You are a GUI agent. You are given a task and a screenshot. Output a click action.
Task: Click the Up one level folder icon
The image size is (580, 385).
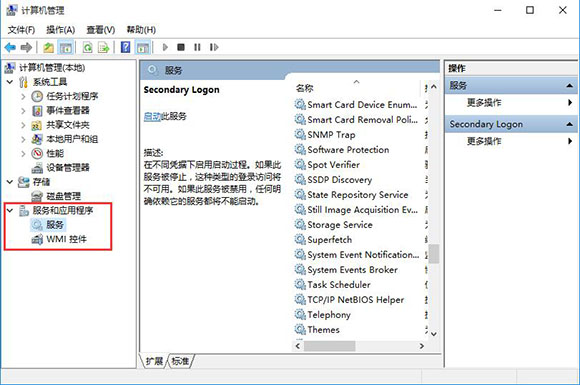click(x=49, y=47)
